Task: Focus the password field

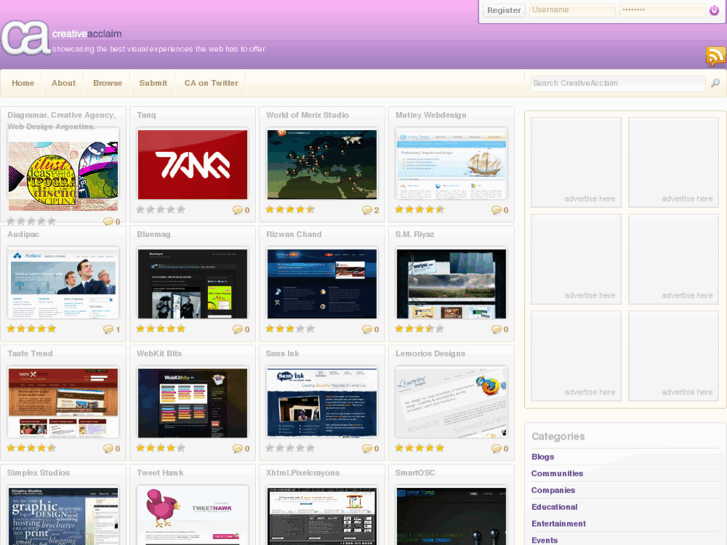Action: (x=662, y=10)
